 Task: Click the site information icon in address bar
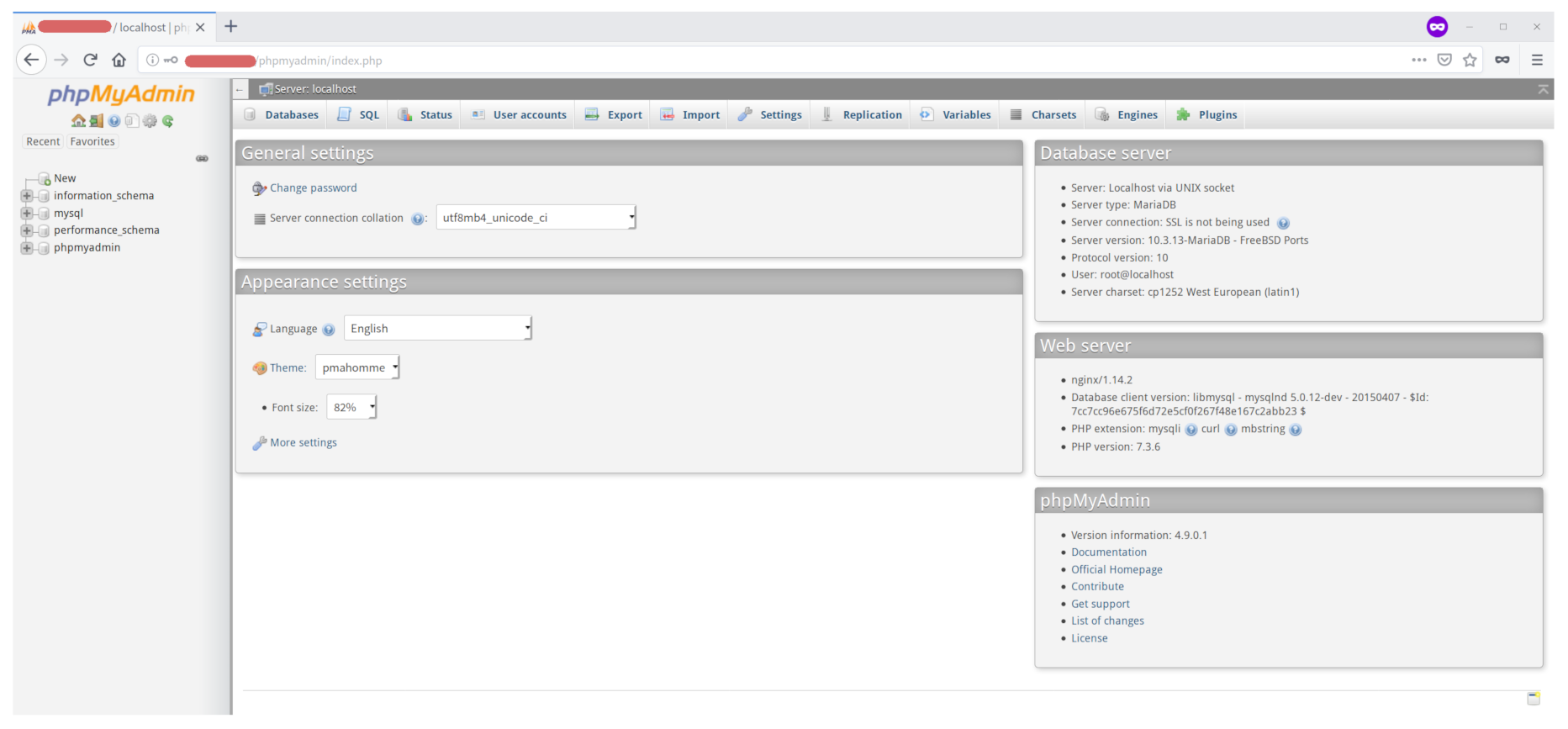(x=152, y=60)
